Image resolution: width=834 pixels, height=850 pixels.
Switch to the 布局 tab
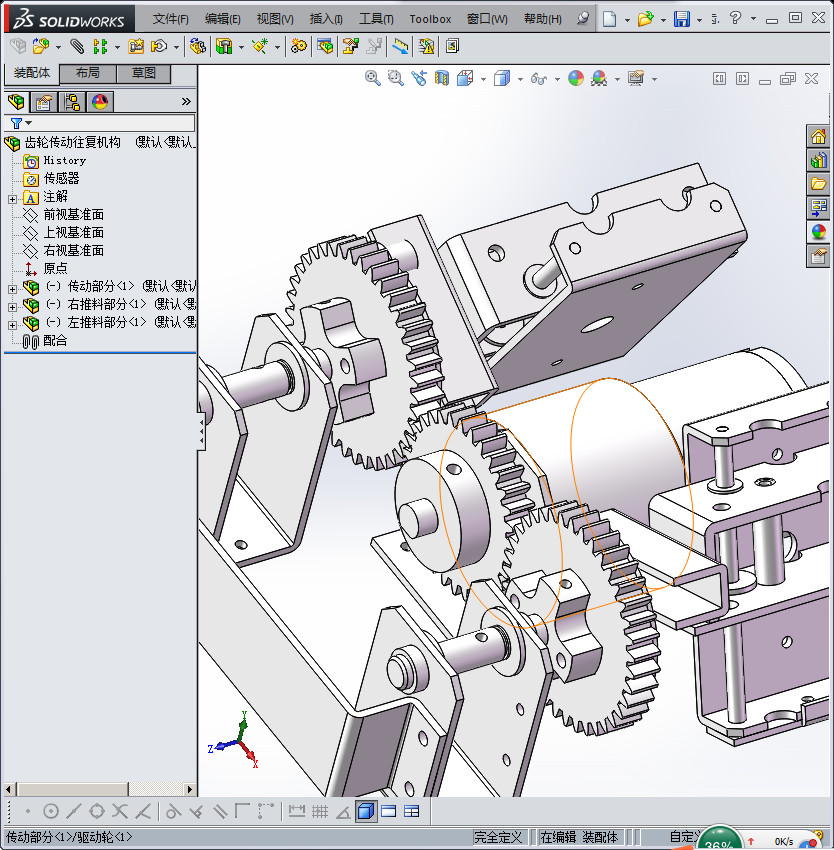[x=88, y=73]
